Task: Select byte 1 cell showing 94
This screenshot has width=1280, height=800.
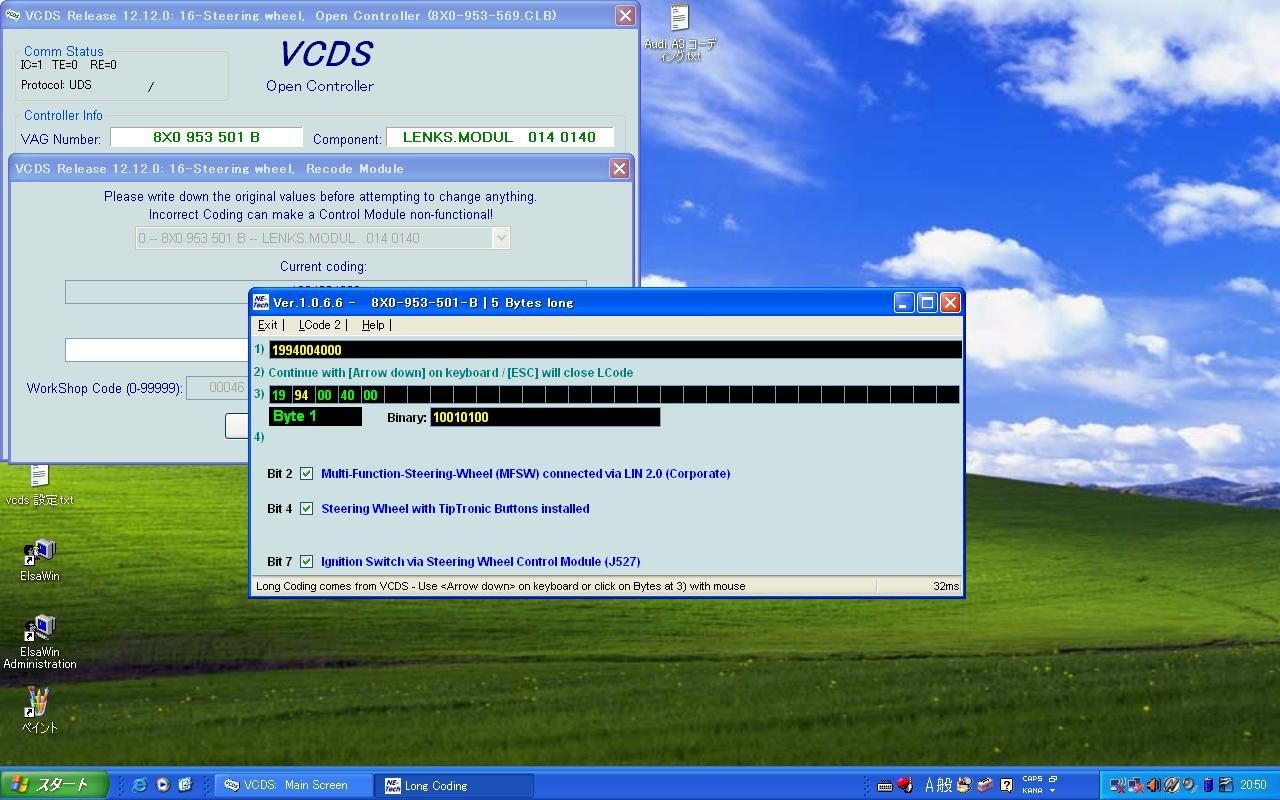Action: 302,395
